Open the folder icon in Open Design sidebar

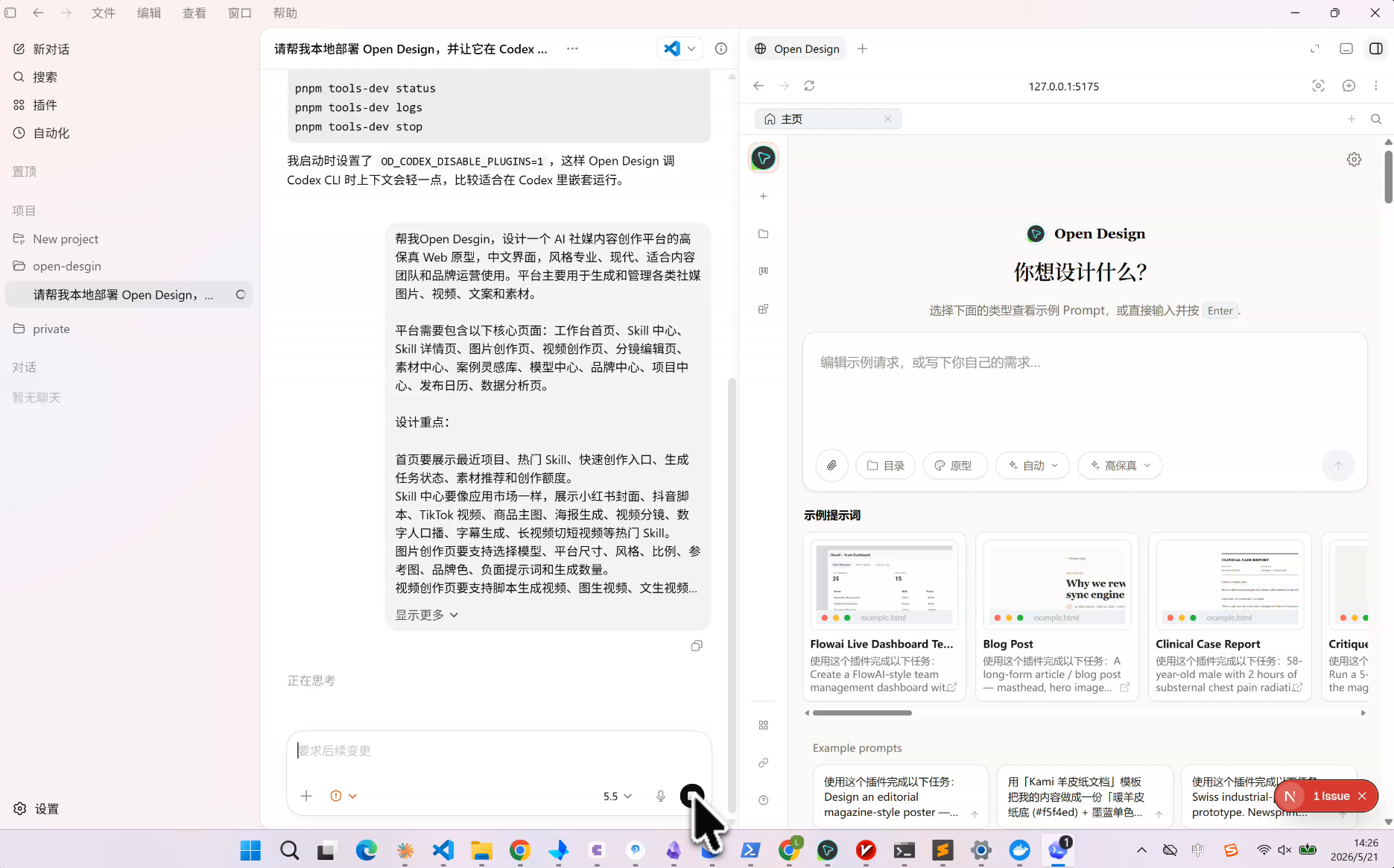click(x=763, y=234)
